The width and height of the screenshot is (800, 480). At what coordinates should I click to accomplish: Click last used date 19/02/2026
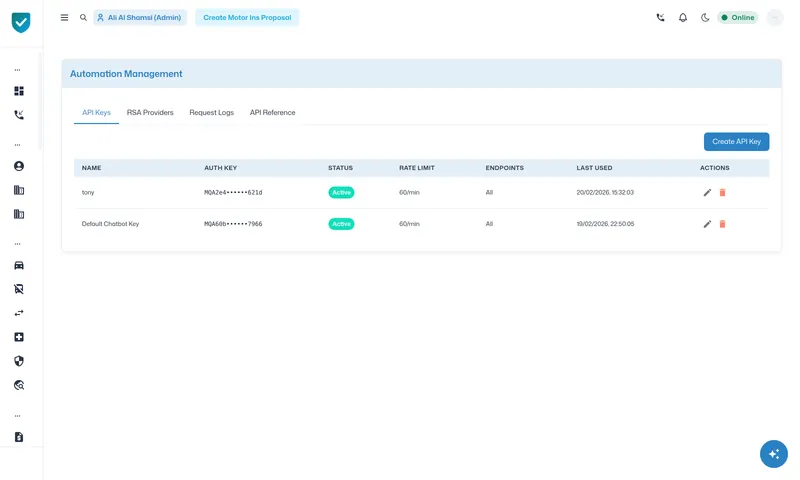[605, 224]
